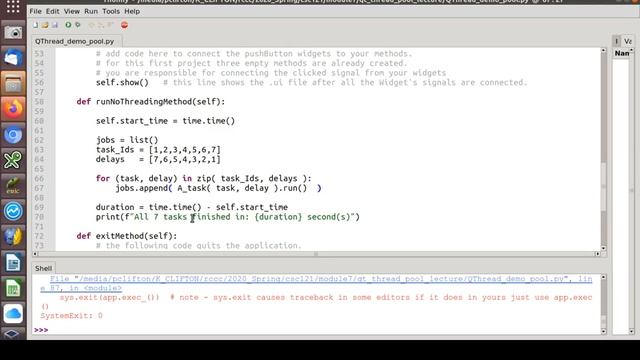Click the 'def exitMethod(self):' line

pos(127,236)
